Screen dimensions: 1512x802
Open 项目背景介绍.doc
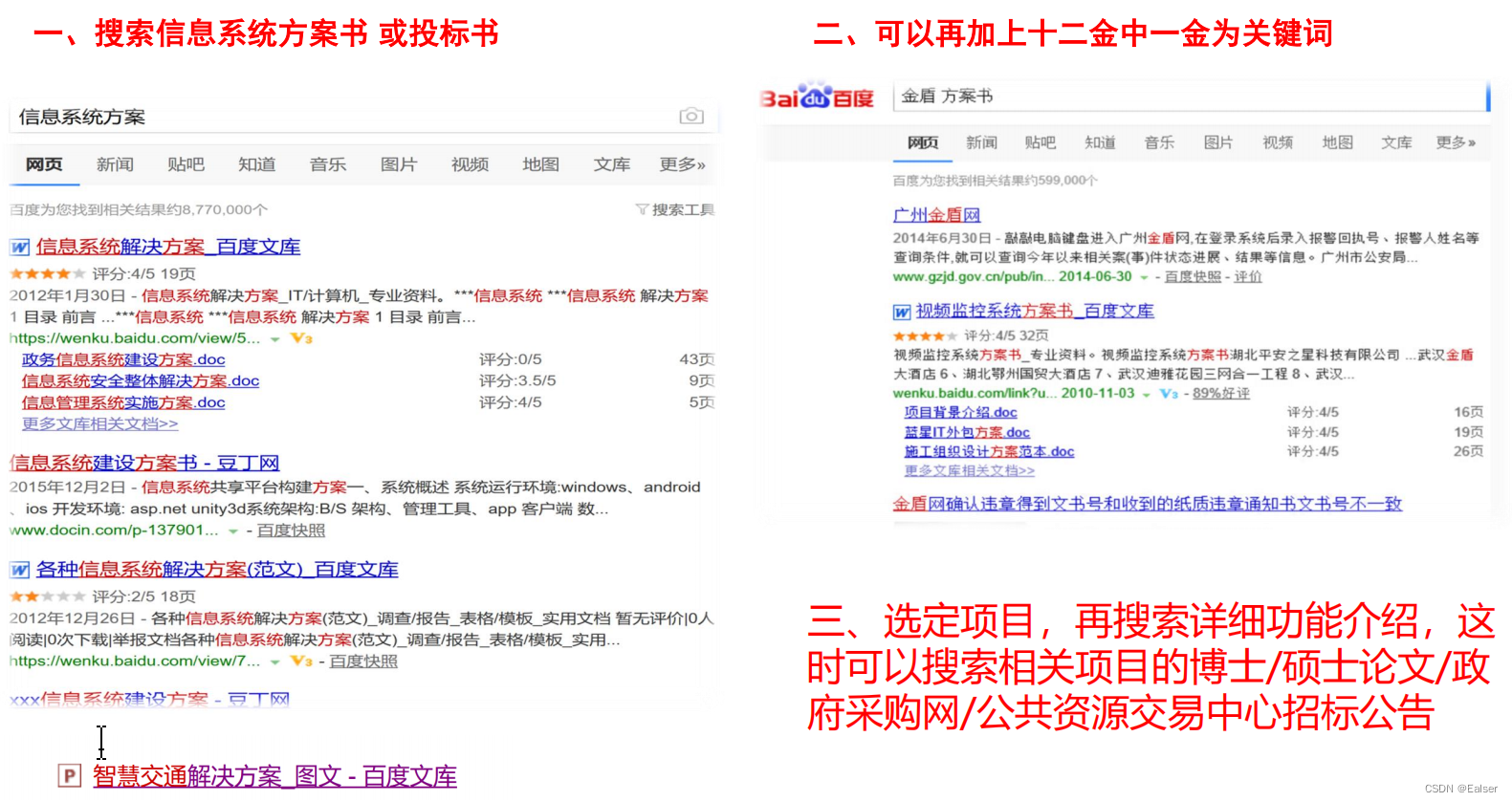961,413
